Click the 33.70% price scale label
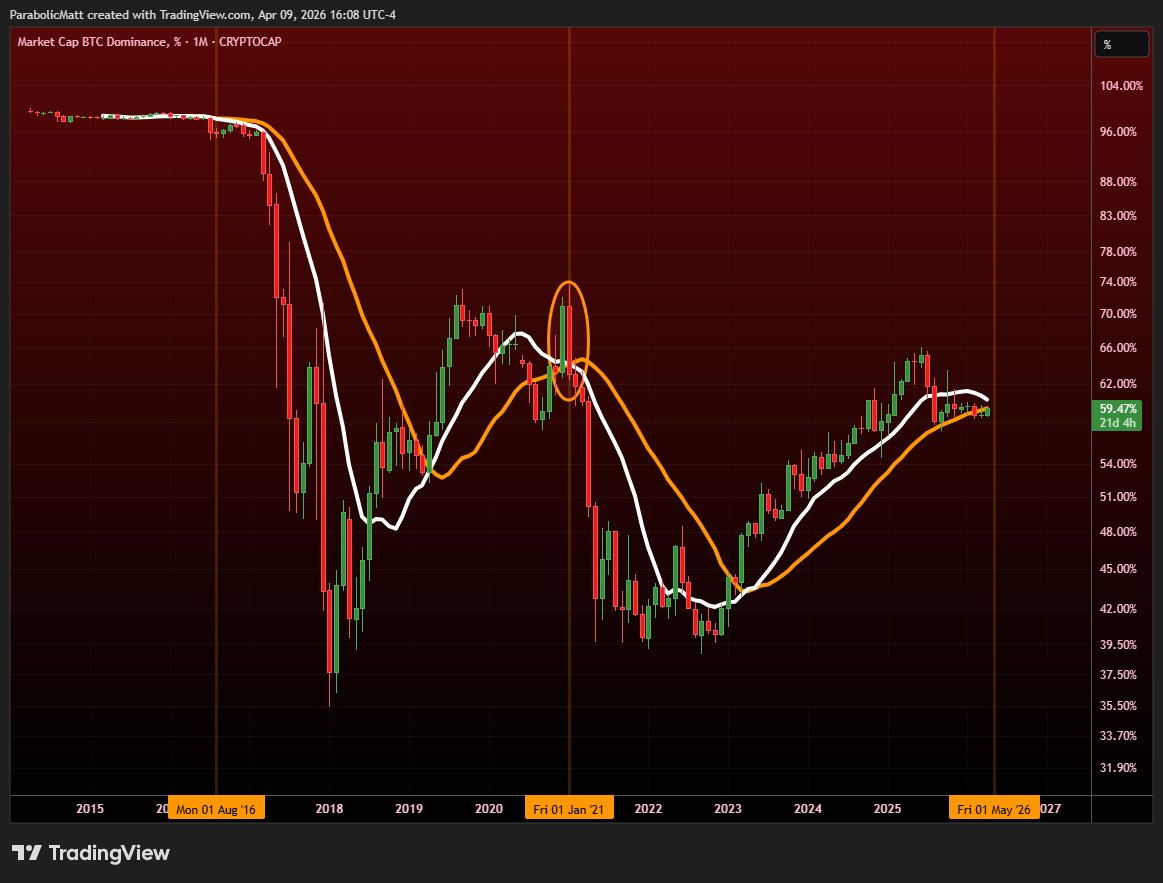Viewport: 1163px width, 883px height. (1118, 736)
